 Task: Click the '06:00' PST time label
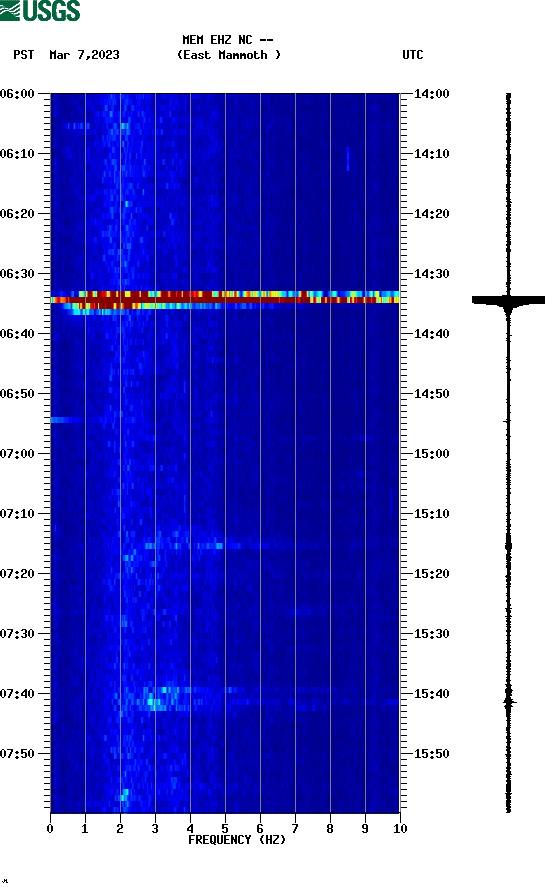pos(18,94)
